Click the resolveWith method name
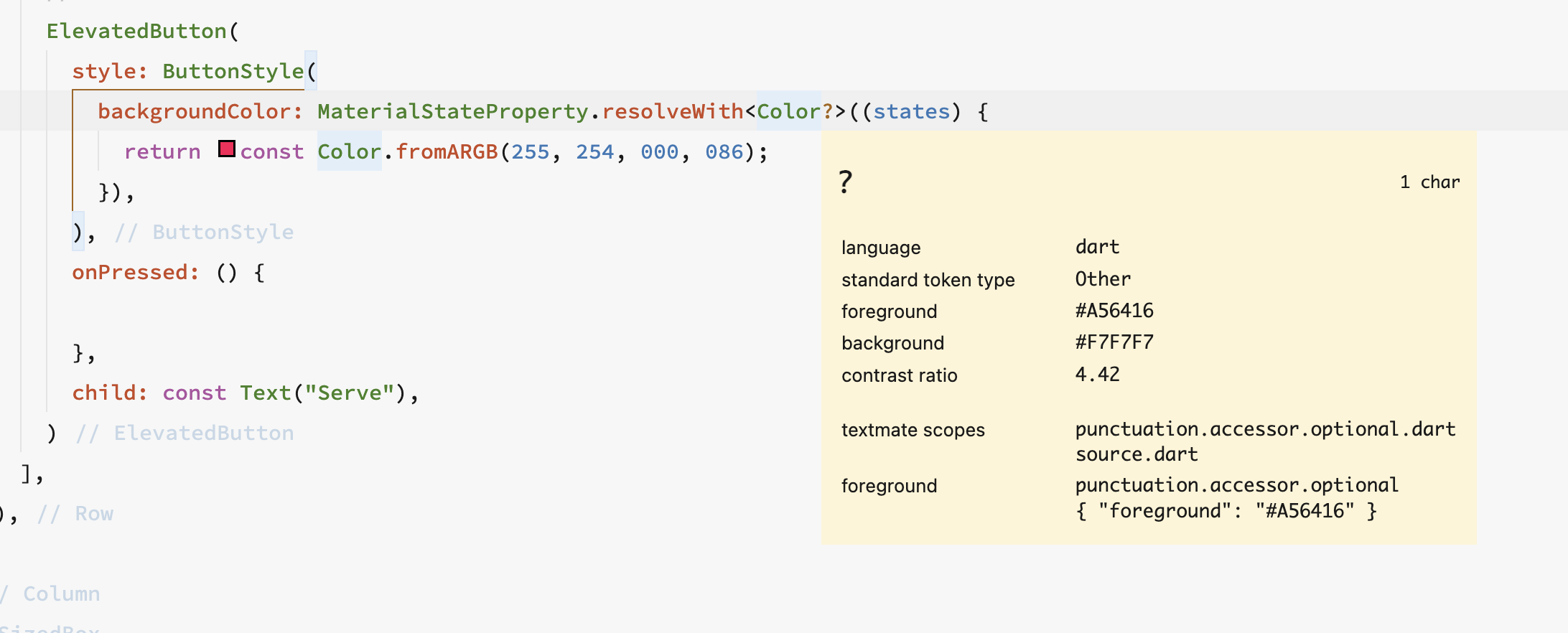 (x=673, y=111)
